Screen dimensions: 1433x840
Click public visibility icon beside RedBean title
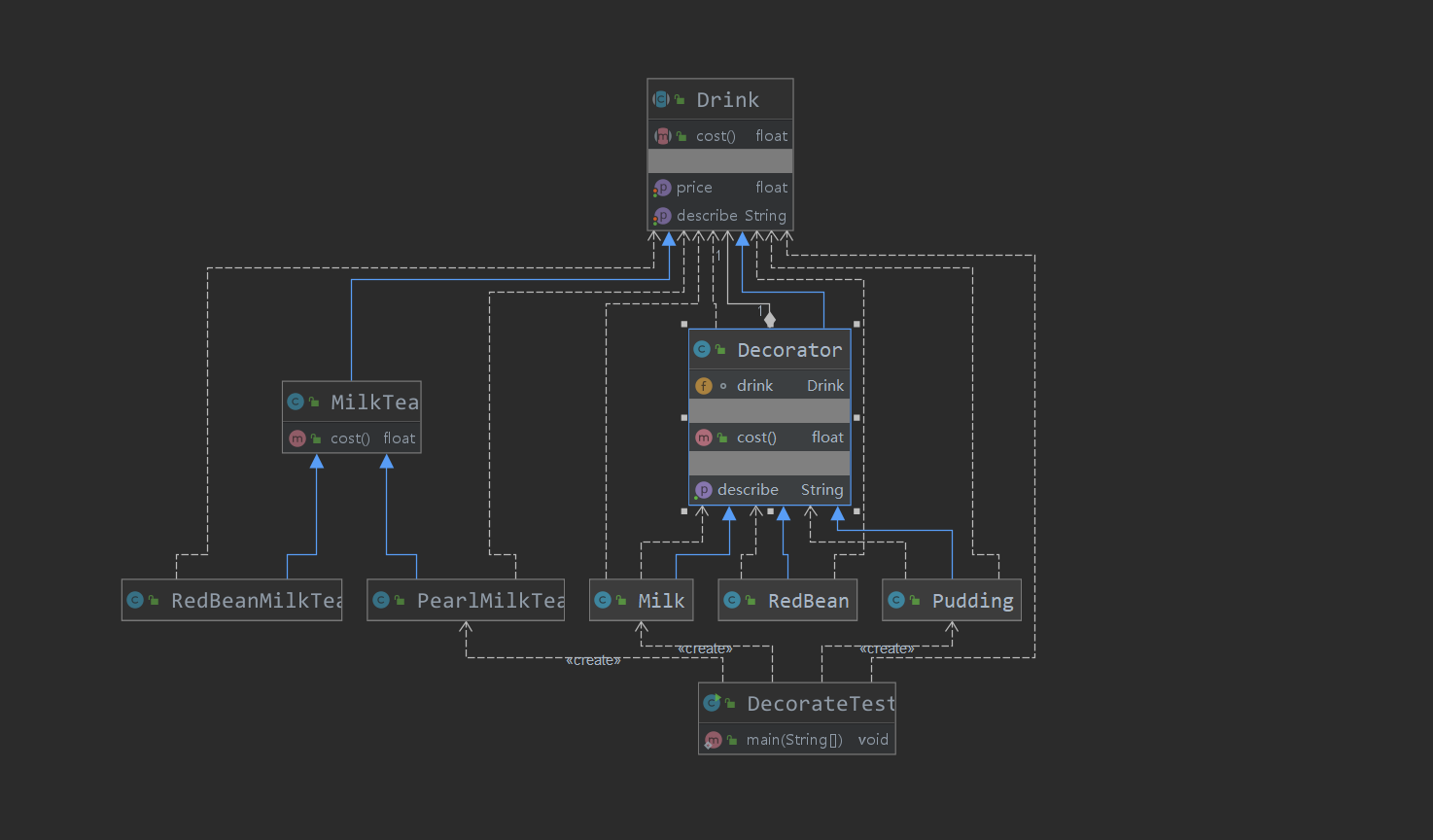[x=751, y=601]
